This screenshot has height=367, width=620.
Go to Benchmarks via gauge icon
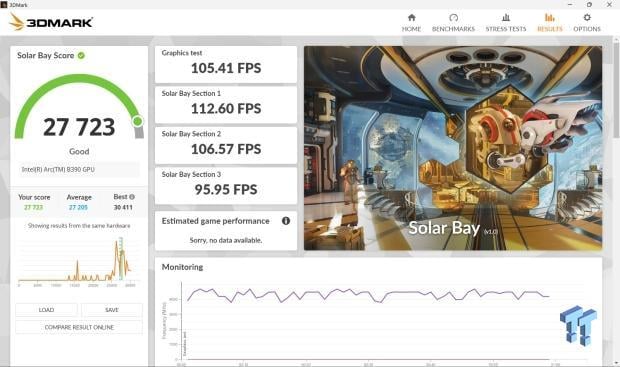click(x=453, y=17)
